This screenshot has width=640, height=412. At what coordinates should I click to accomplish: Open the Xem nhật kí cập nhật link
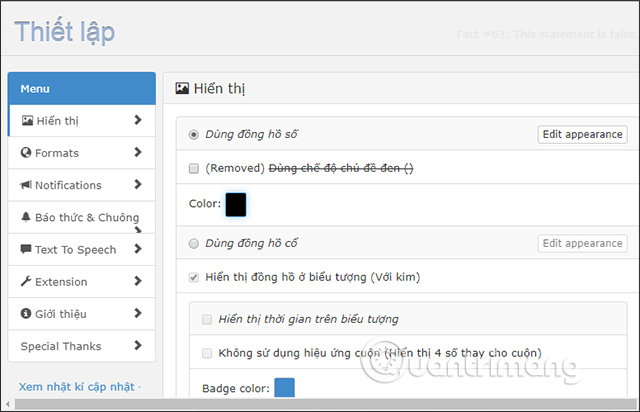pyautogui.click(x=77, y=387)
